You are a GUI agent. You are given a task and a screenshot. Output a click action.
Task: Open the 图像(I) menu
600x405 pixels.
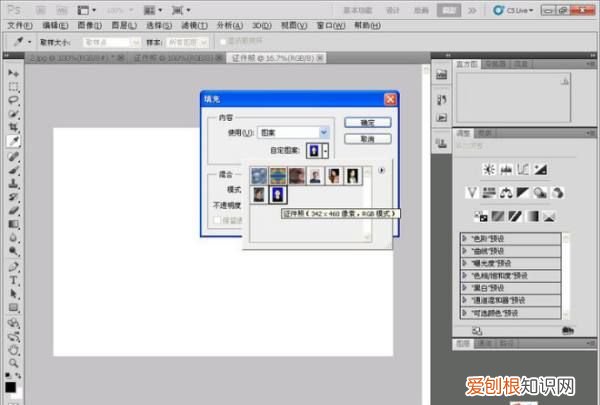click(89, 25)
